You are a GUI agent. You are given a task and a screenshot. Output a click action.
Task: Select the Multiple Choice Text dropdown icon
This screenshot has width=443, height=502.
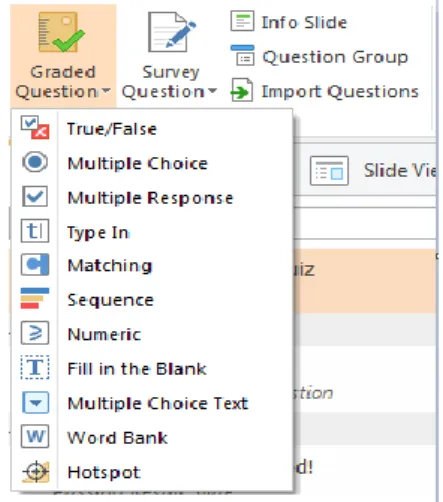click(x=35, y=402)
